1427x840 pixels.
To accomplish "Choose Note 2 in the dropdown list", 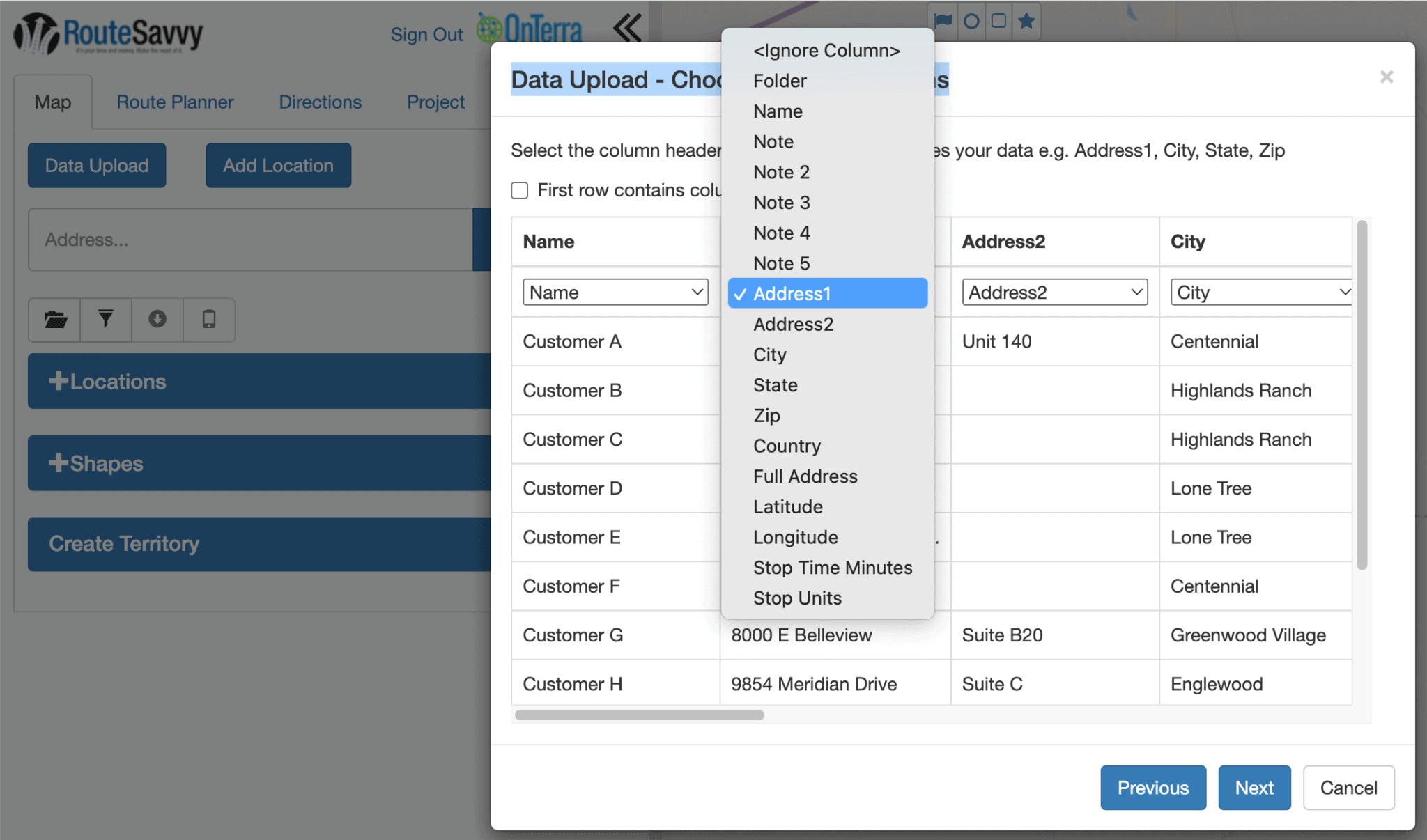I will 827,172.
